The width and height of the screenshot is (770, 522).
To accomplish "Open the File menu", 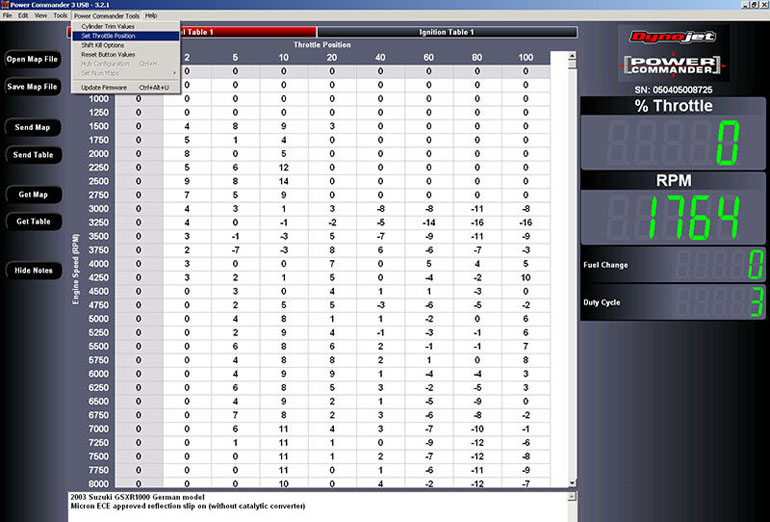I will 7,16.
